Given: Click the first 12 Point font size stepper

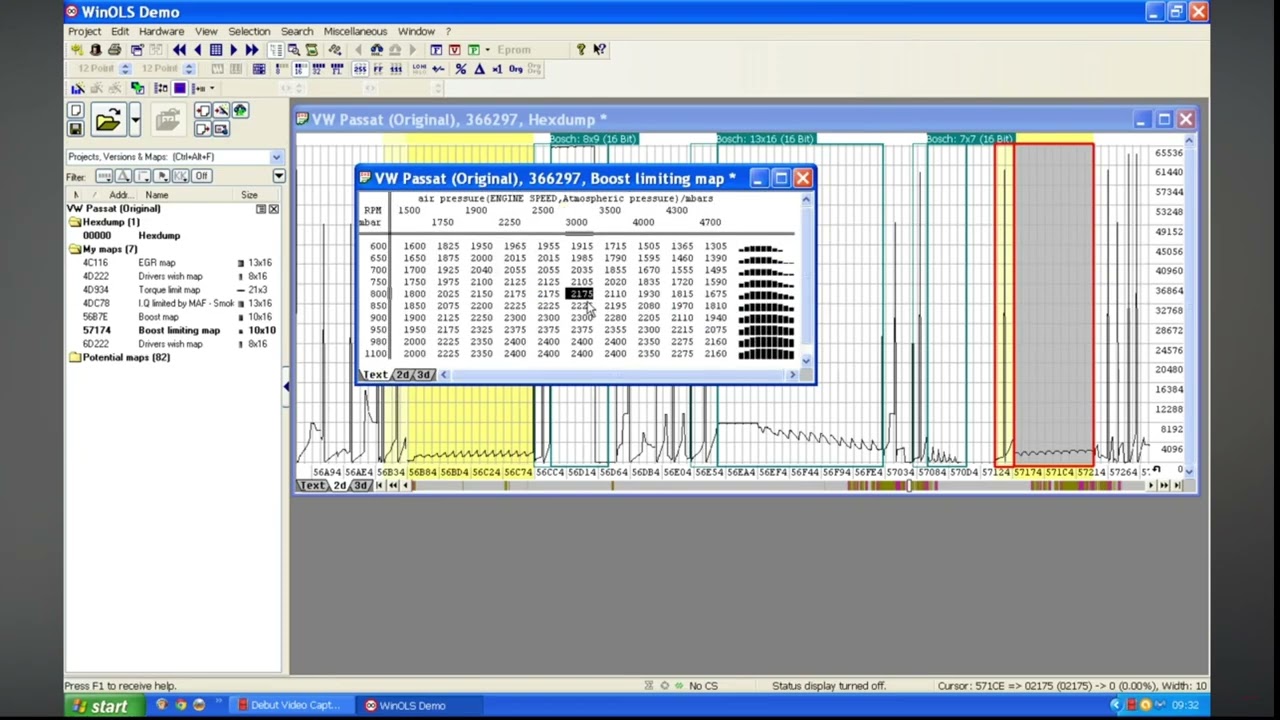Looking at the screenshot, I should click(125, 69).
